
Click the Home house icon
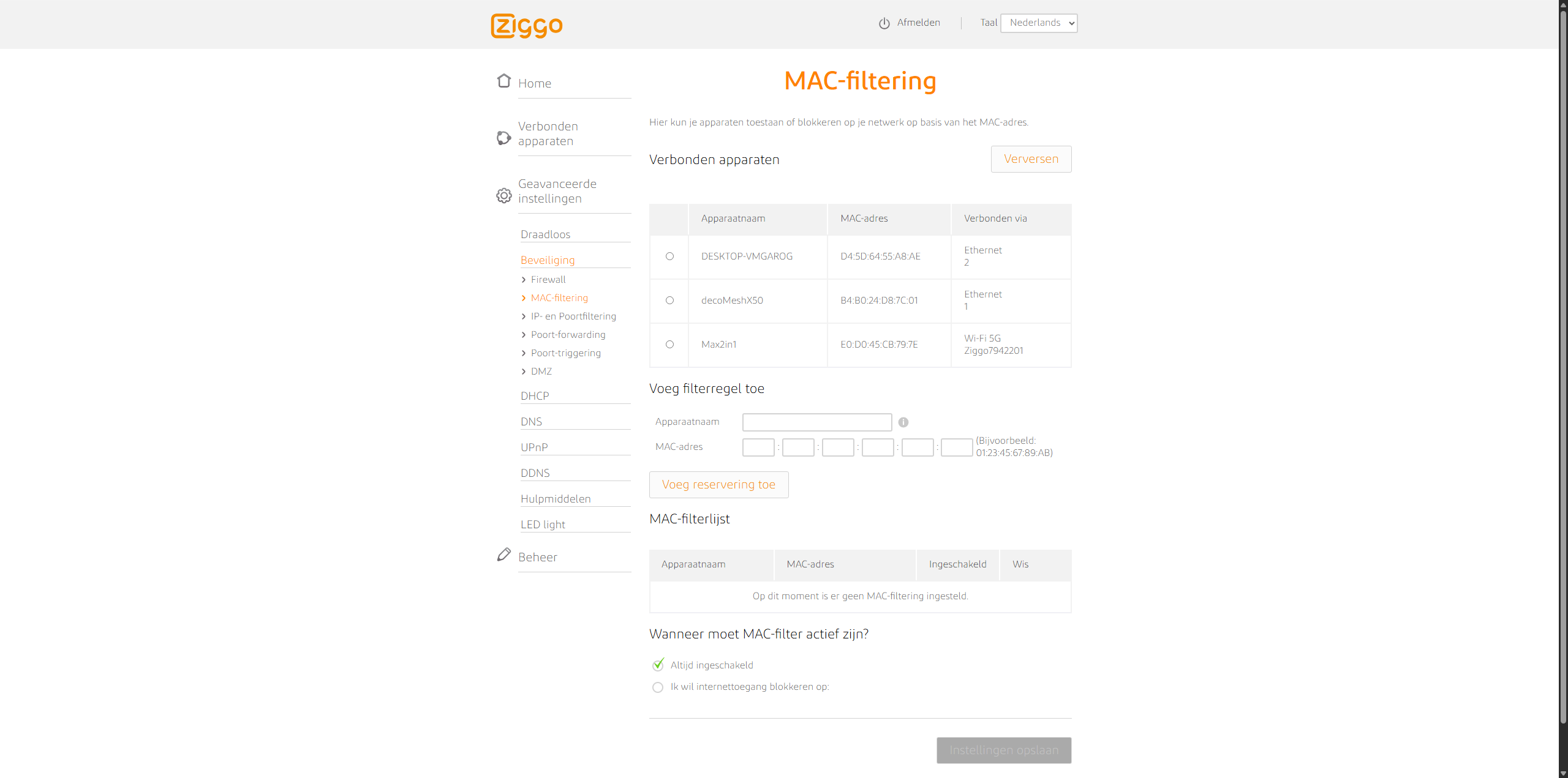(x=503, y=81)
